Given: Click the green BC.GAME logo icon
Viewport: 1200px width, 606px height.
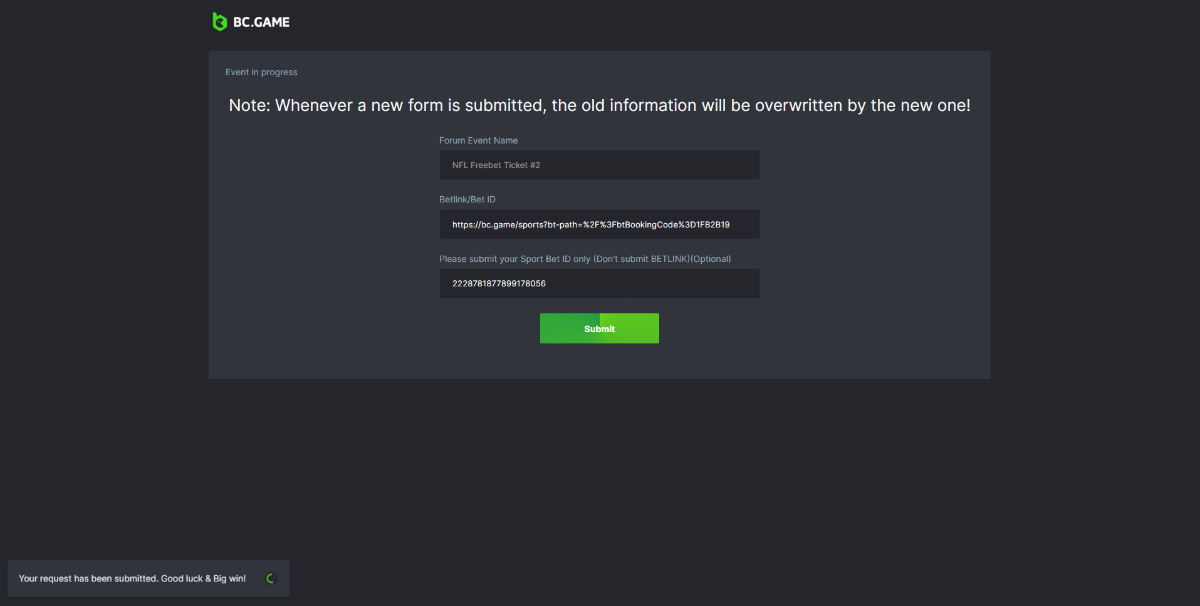Looking at the screenshot, I should coord(219,21).
